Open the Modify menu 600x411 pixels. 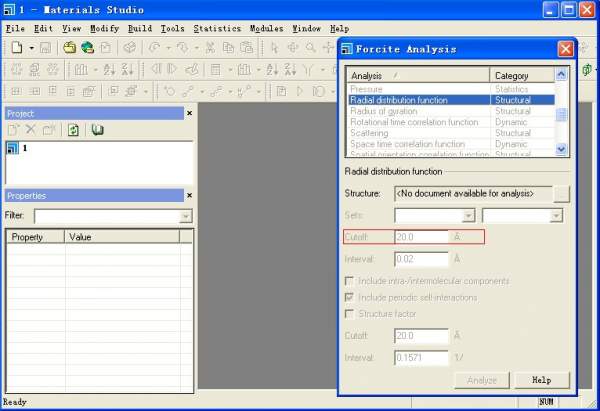click(x=104, y=29)
